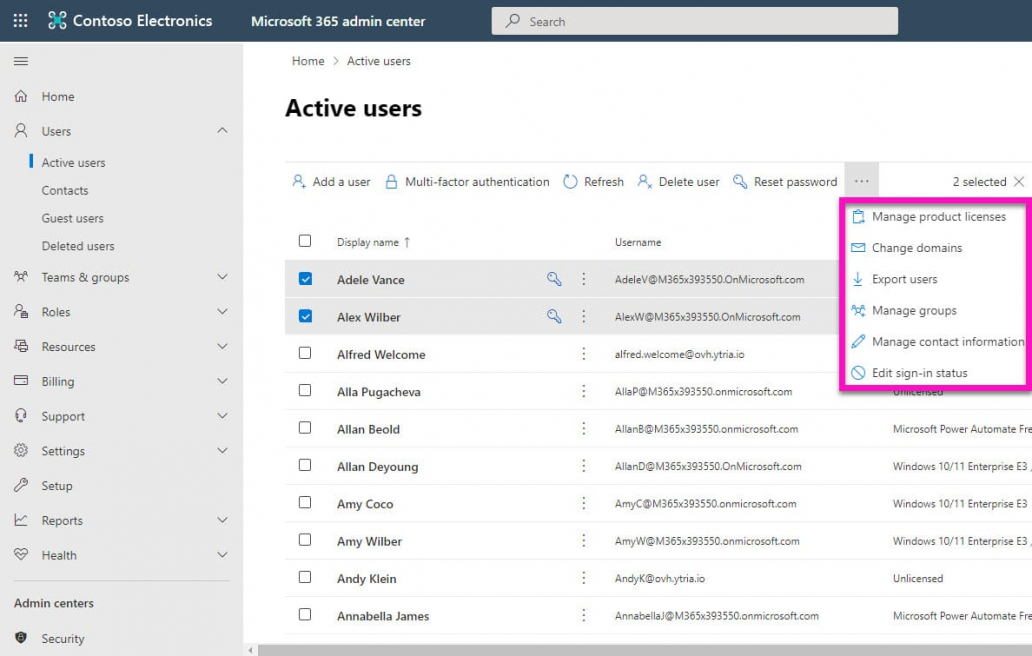Collapse the Users section chevron
The width and height of the screenshot is (1032, 656).
(x=222, y=130)
